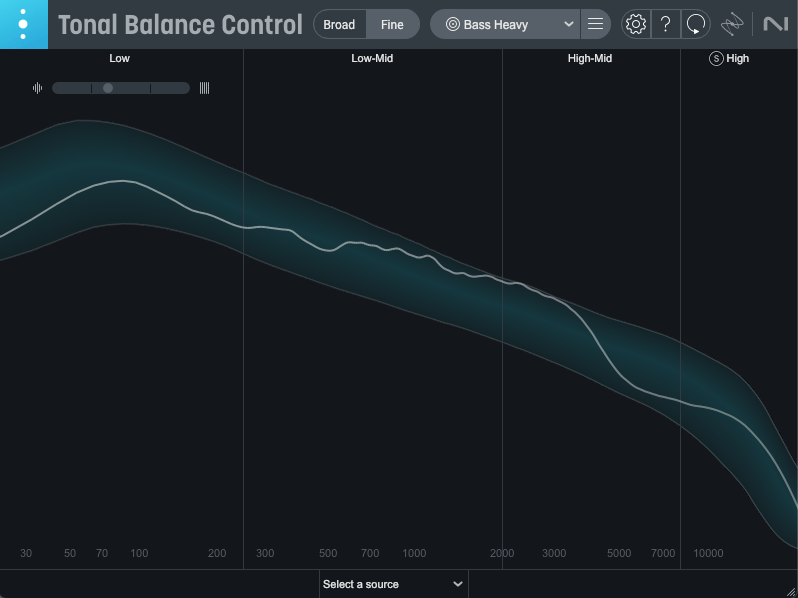Select the Low-Mid frequency band label
The width and height of the screenshot is (798, 598).
pos(372,58)
